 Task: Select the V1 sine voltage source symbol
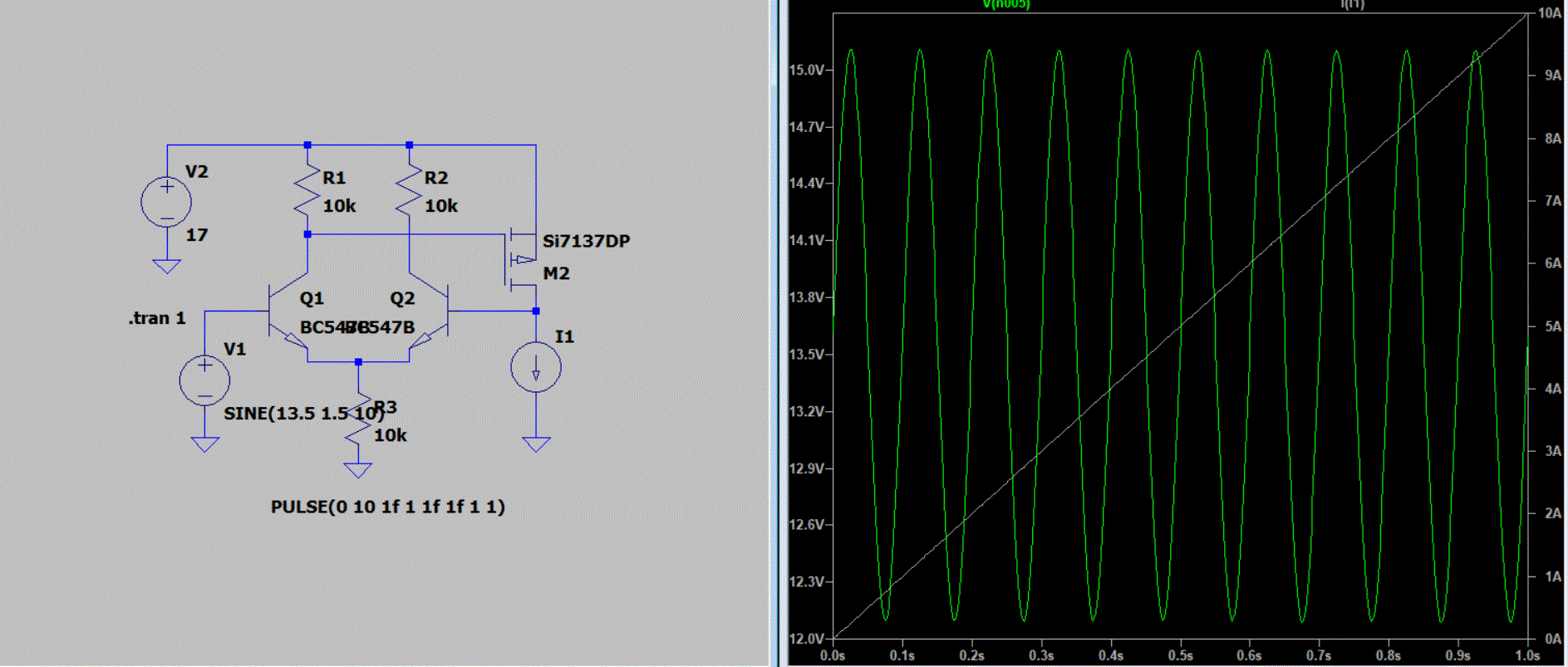click(x=204, y=380)
